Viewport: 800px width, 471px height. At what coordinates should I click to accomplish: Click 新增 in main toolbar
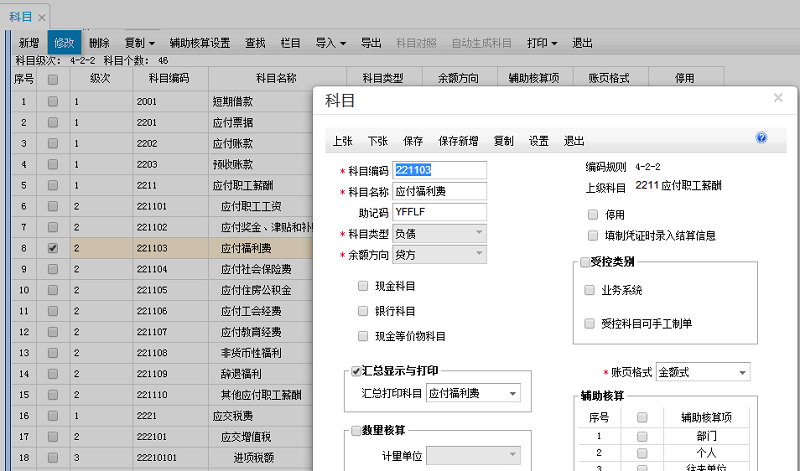pos(29,43)
